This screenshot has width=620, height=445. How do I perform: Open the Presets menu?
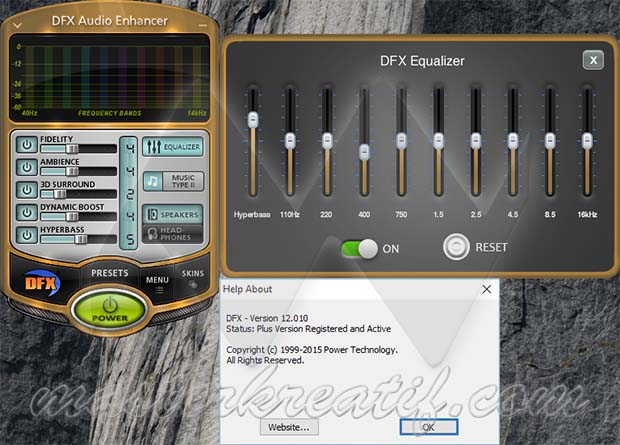point(110,273)
